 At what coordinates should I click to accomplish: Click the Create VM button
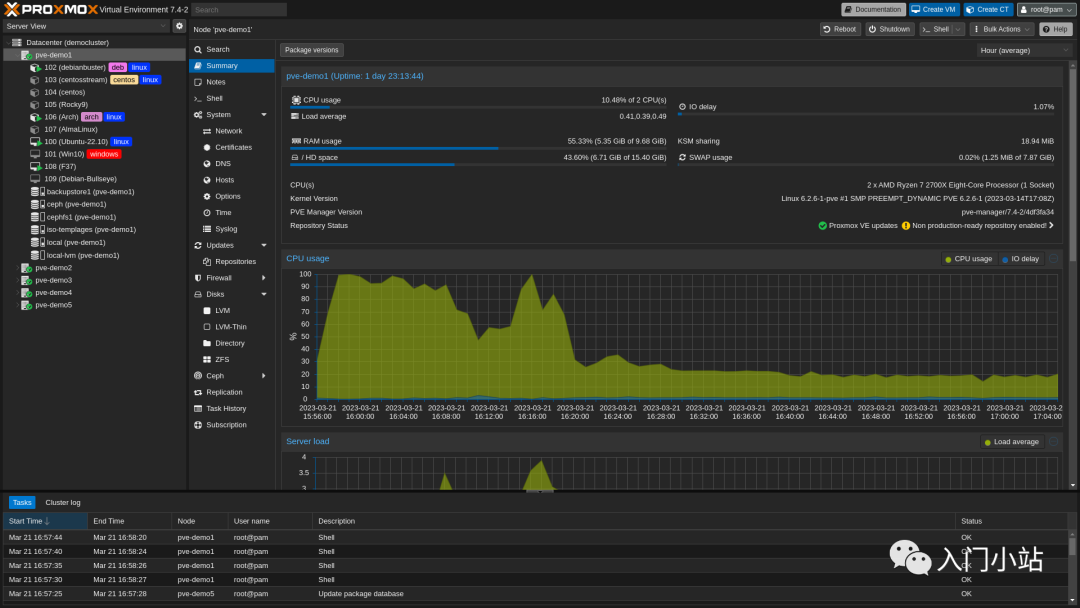pos(934,10)
